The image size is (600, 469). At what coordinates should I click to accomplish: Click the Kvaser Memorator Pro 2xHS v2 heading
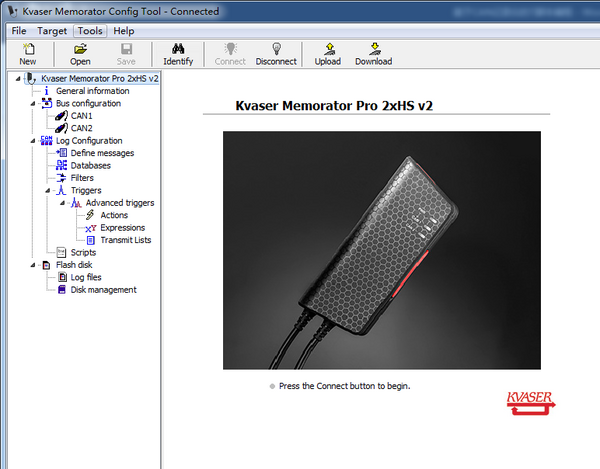334,106
